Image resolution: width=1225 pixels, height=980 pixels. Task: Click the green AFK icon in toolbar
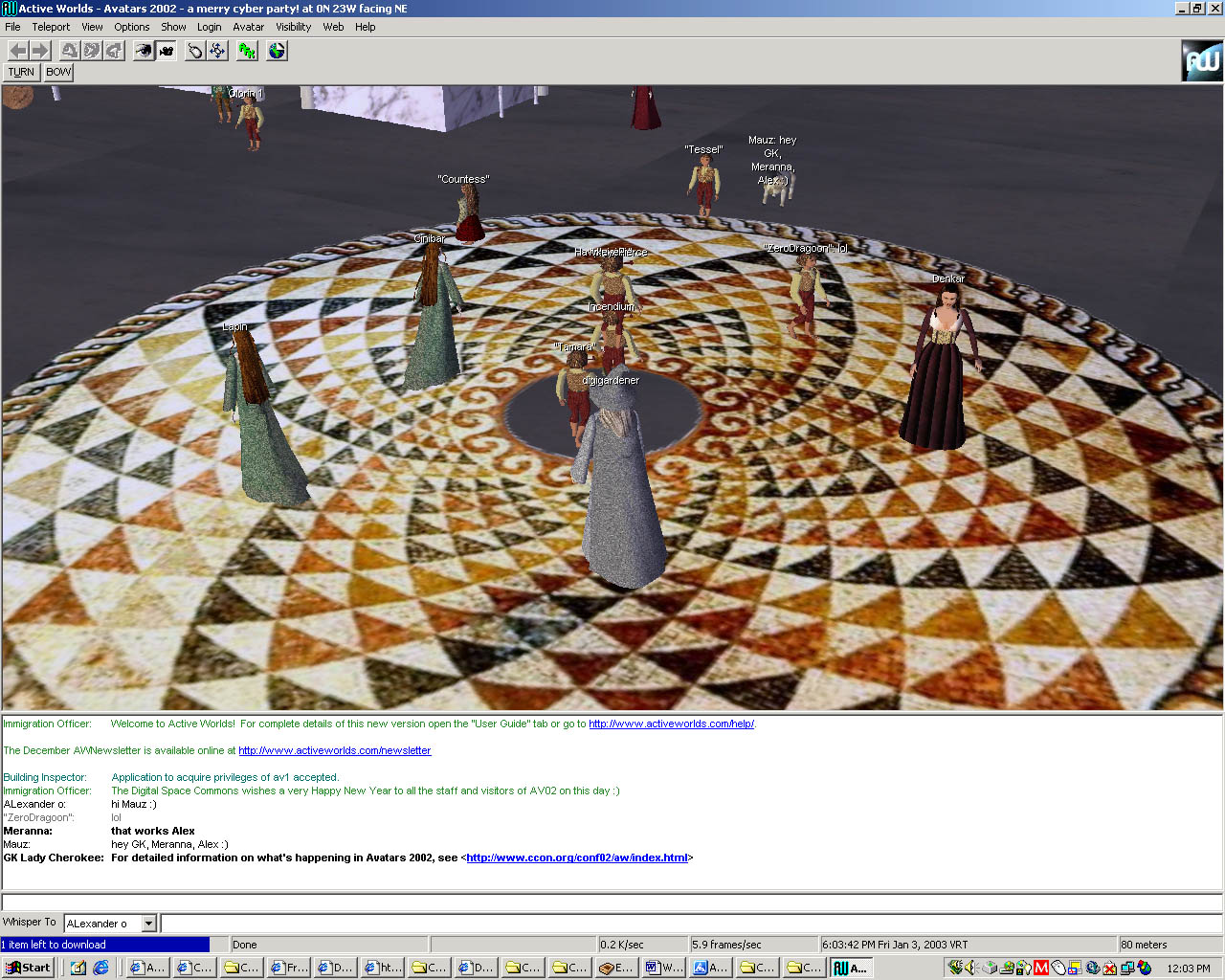pyautogui.click(x=247, y=51)
